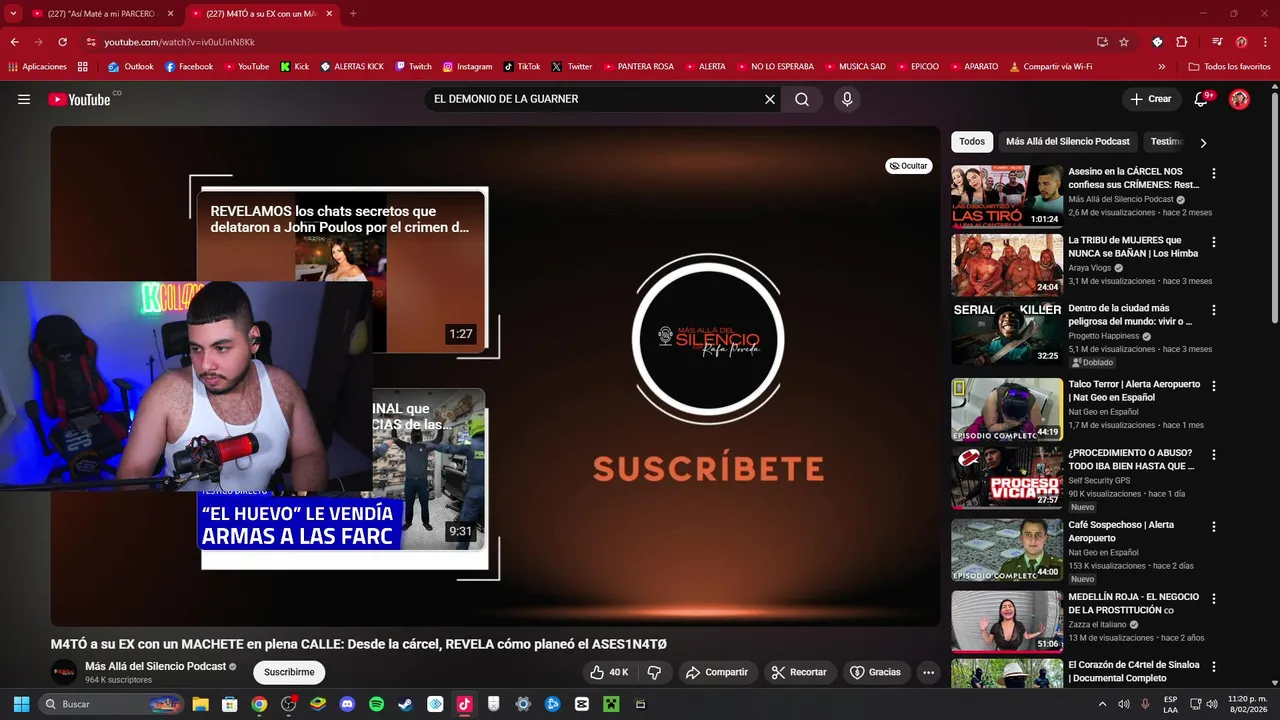Expand hidden bookmarks overflow chevron
1280x720 pixels.
pyautogui.click(x=1161, y=67)
